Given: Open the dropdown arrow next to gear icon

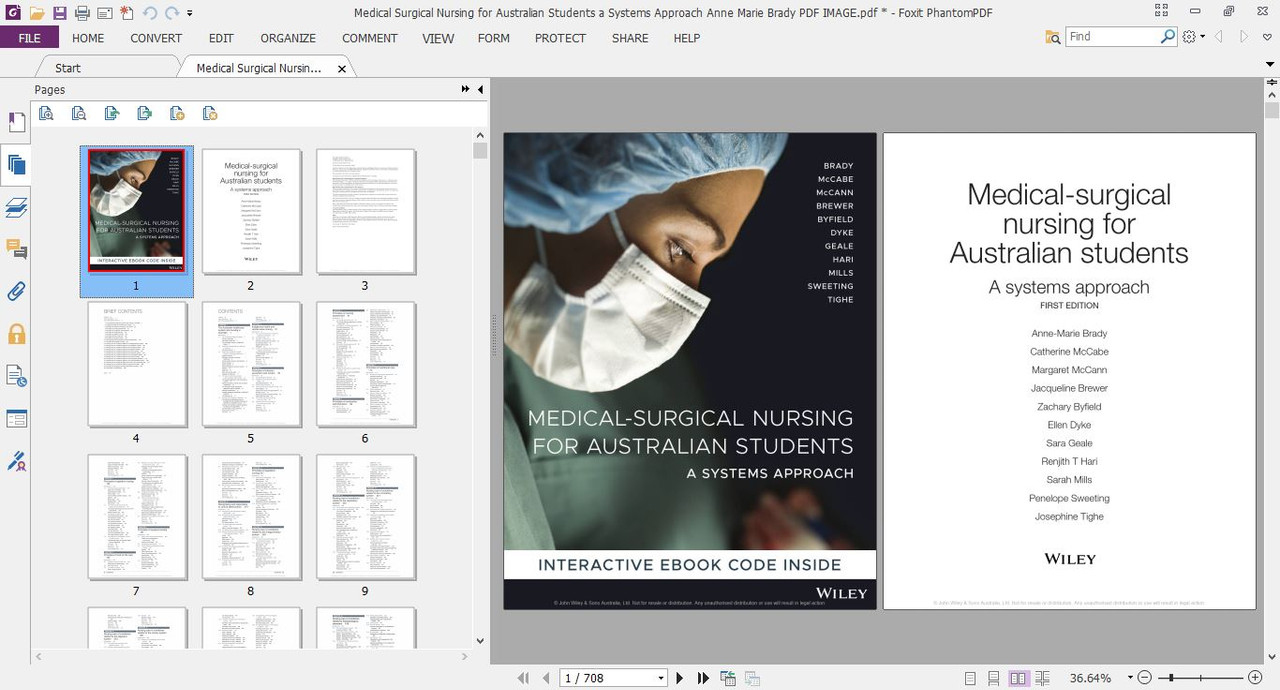Looking at the screenshot, I should pyautogui.click(x=1203, y=37).
